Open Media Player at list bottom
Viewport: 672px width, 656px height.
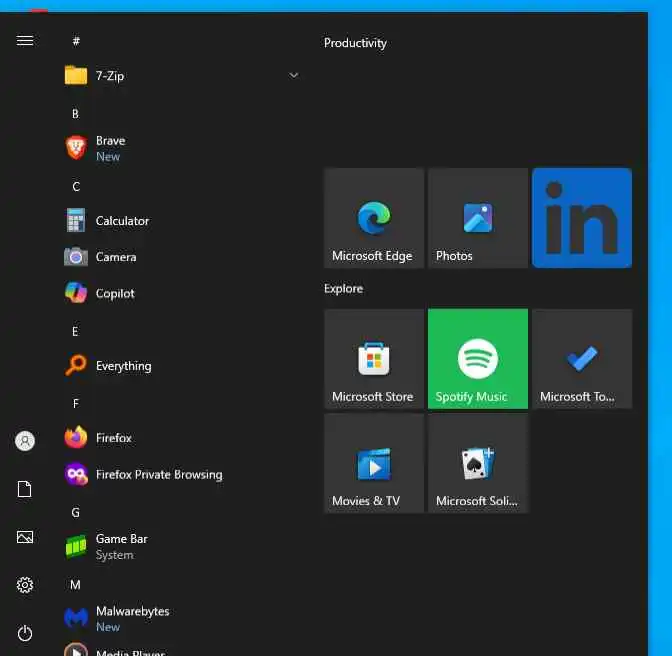pos(182,649)
